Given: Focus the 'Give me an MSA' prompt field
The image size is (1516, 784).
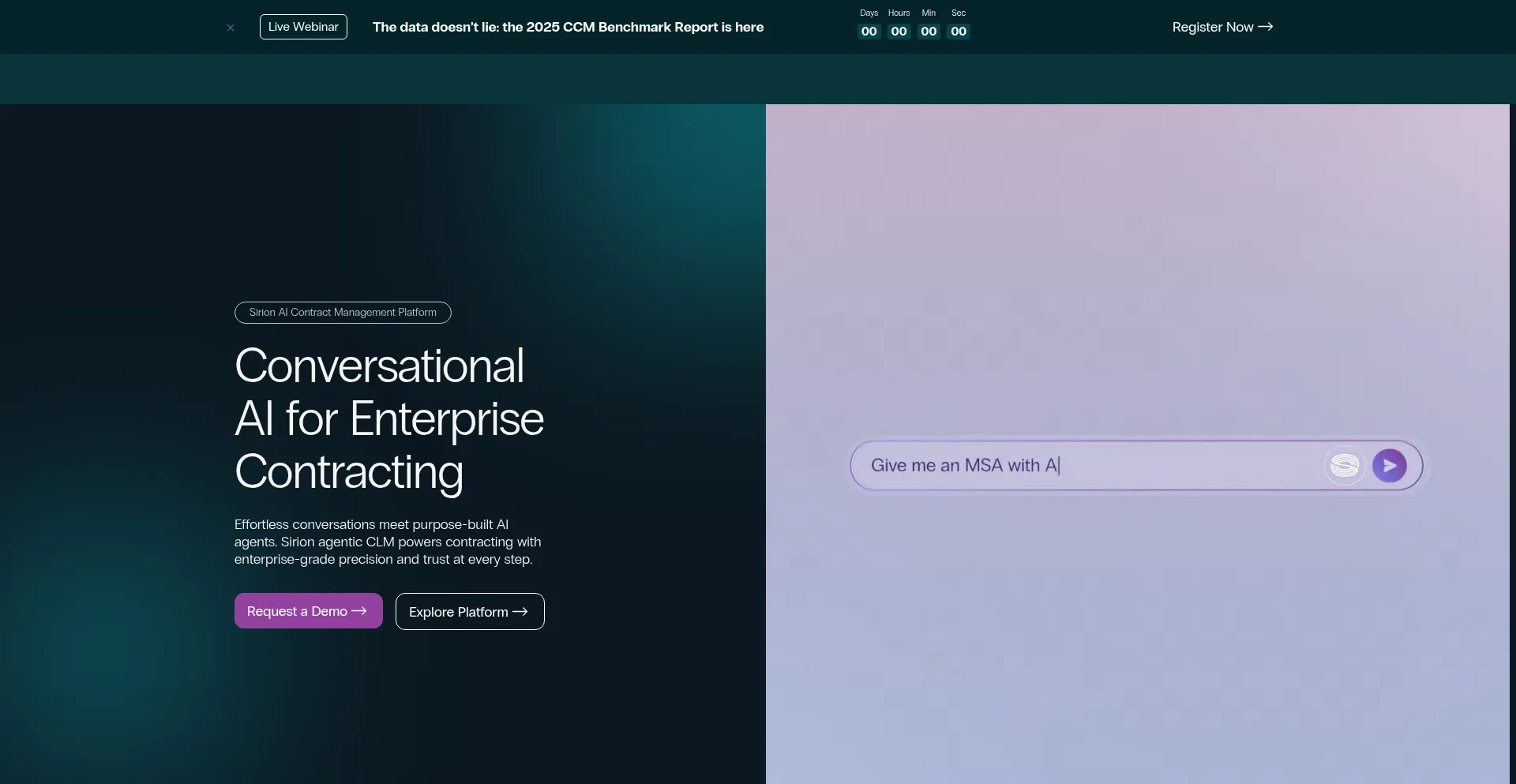Looking at the screenshot, I should pos(1090,466).
